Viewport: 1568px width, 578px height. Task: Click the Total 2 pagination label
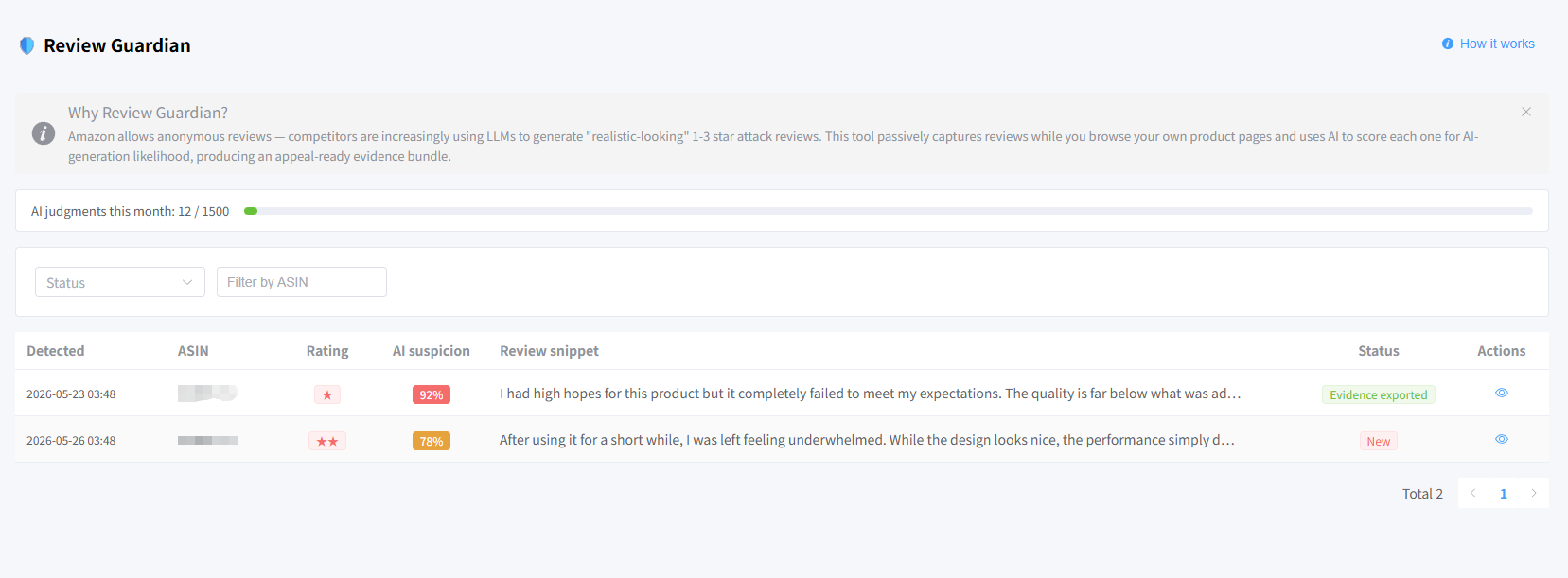tap(1422, 494)
